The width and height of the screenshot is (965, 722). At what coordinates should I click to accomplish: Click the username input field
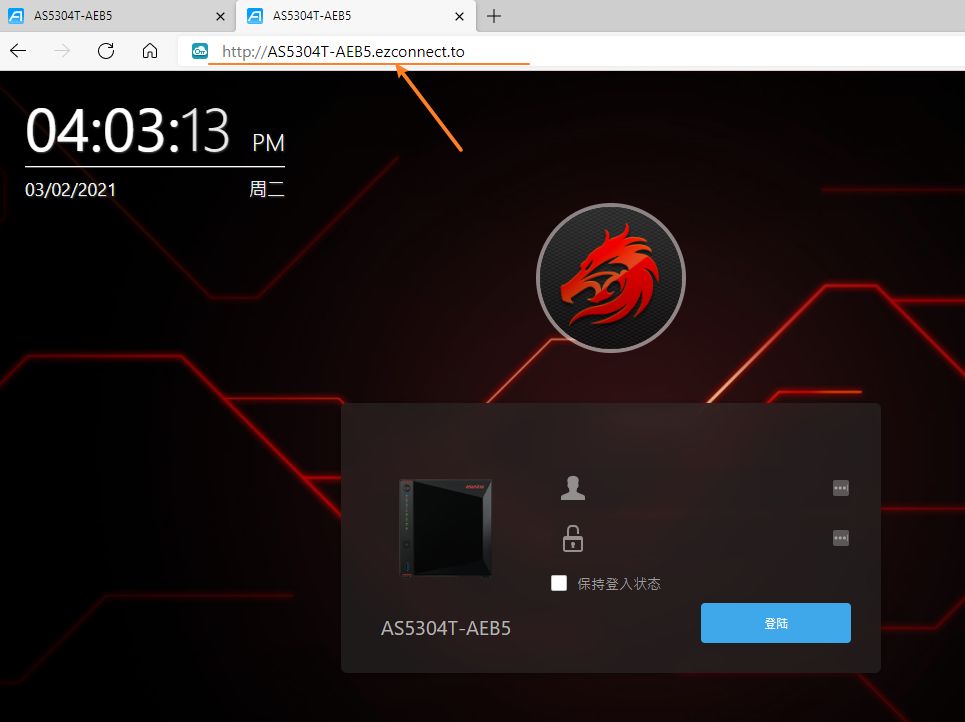coord(705,488)
